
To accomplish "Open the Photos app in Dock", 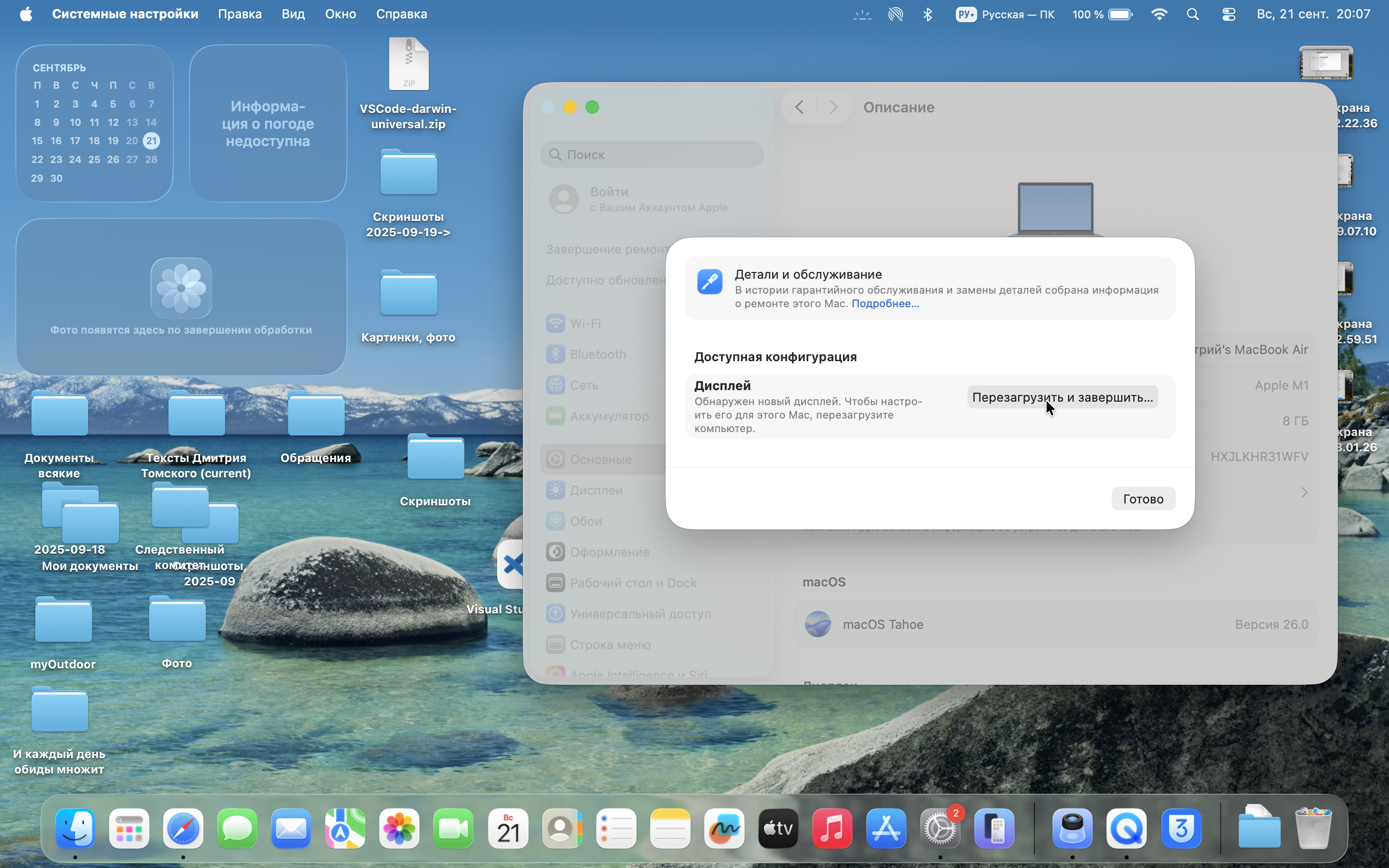I will (x=399, y=828).
